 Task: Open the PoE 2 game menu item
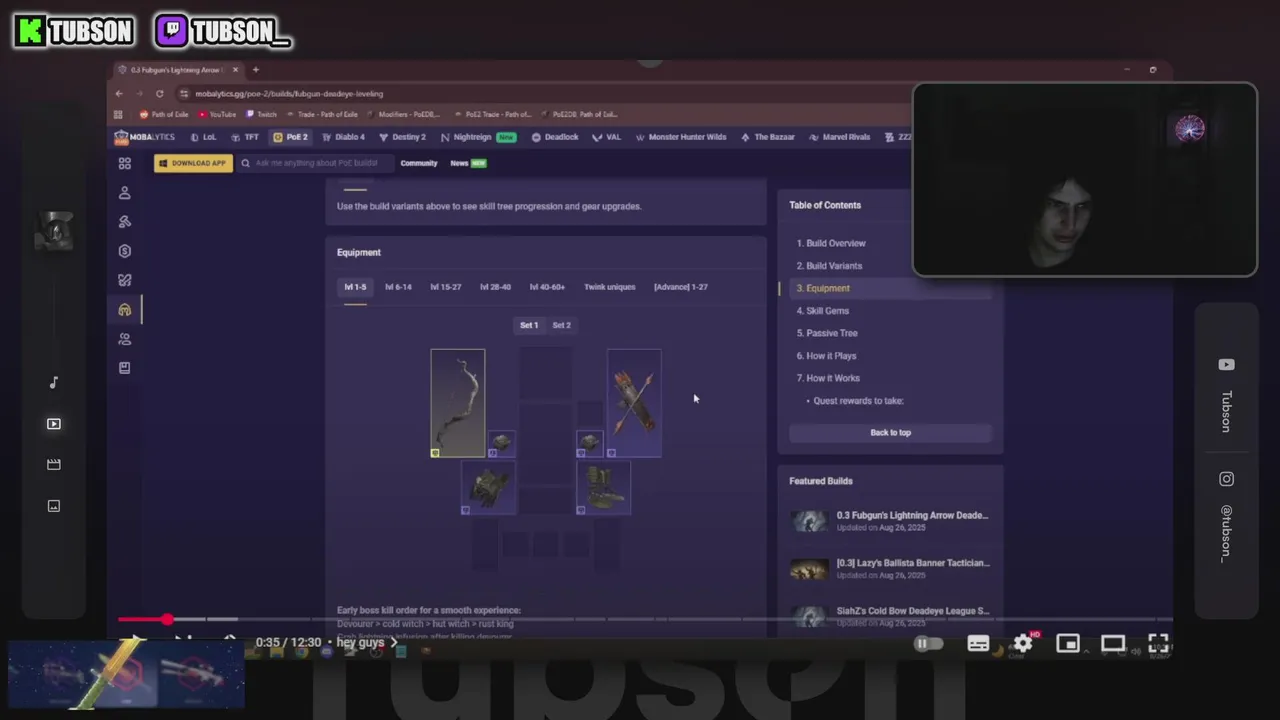coord(291,137)
